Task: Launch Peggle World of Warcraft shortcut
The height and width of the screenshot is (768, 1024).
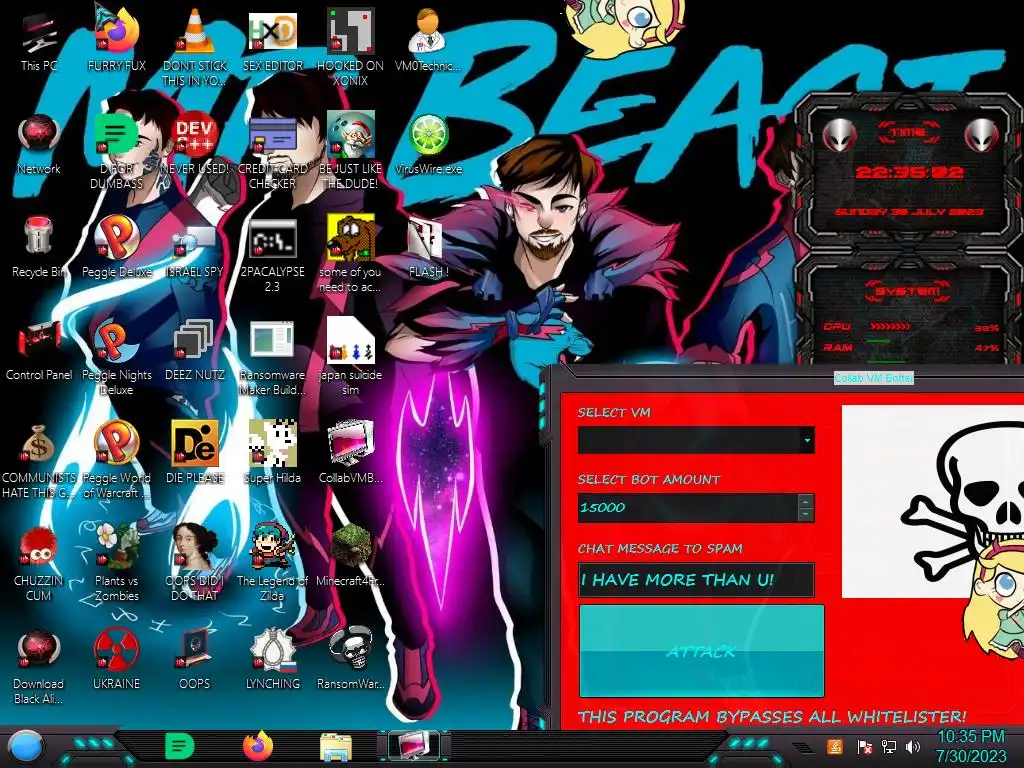Action: (116, 460)
